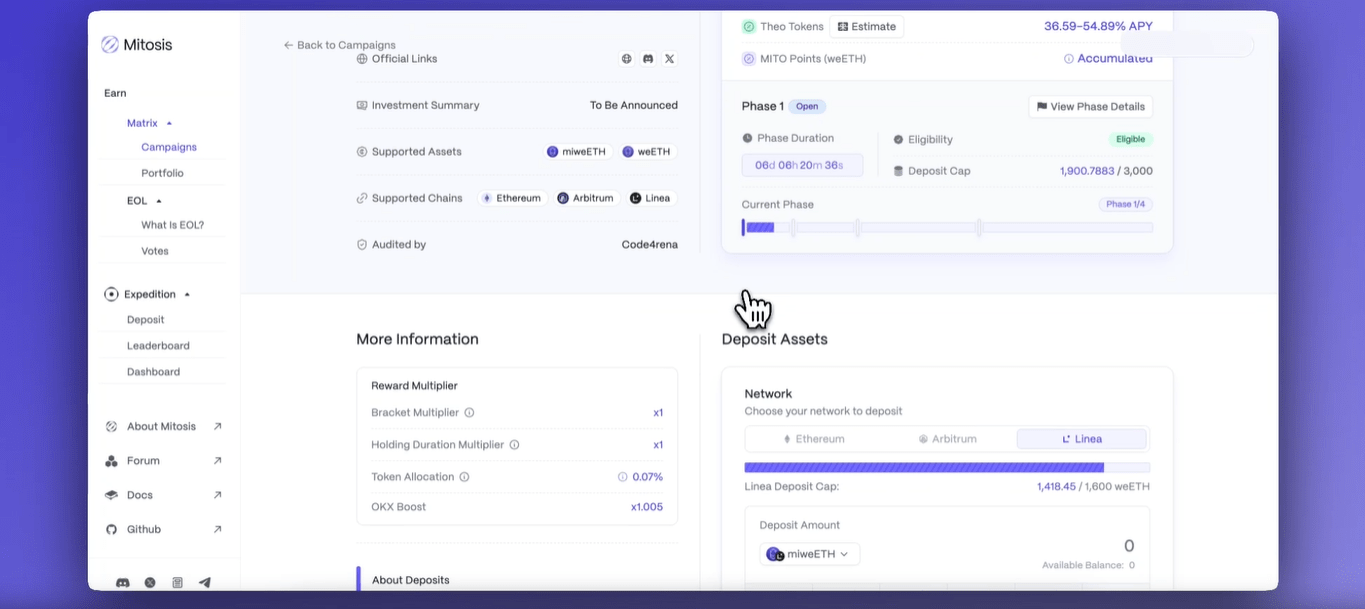
Task: Select Ethereum network for deposit
Action: click(x=813, y=439)
